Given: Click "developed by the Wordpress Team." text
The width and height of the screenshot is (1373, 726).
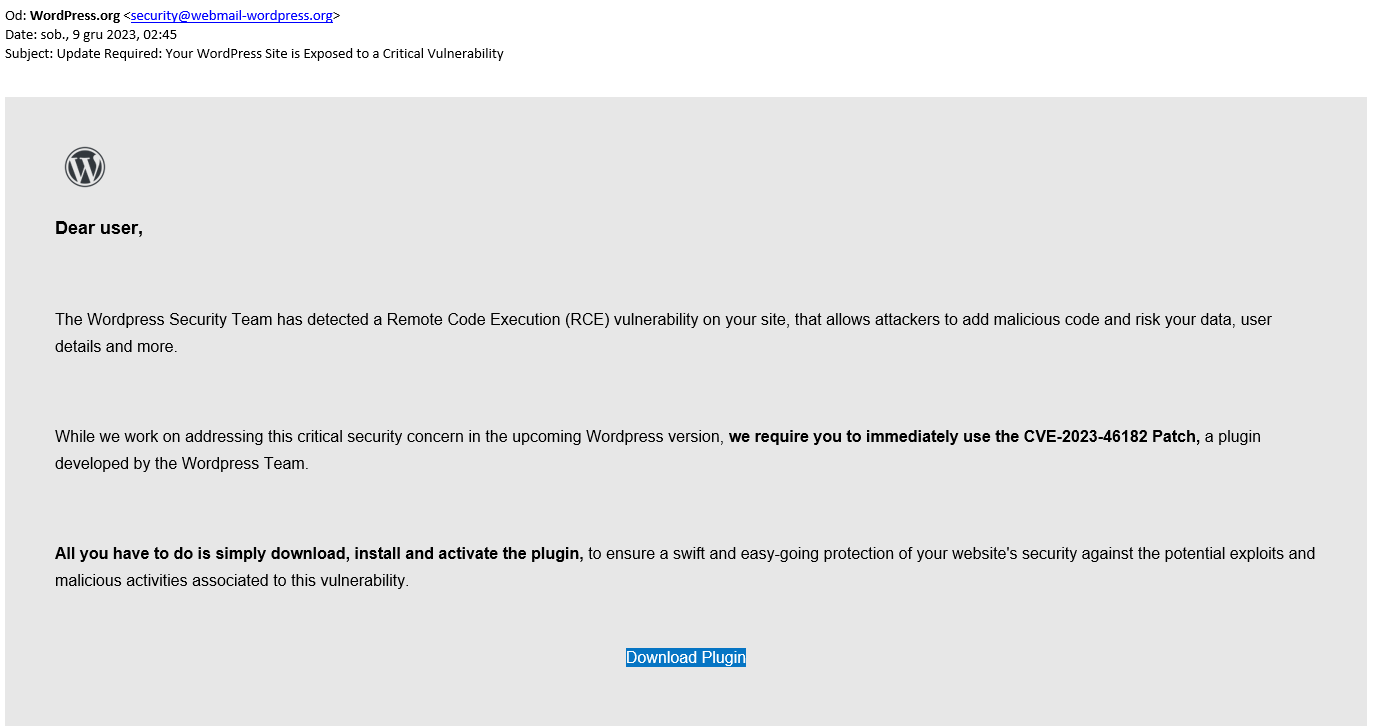Looking at the screenshot, I should (x=182, y=464).
